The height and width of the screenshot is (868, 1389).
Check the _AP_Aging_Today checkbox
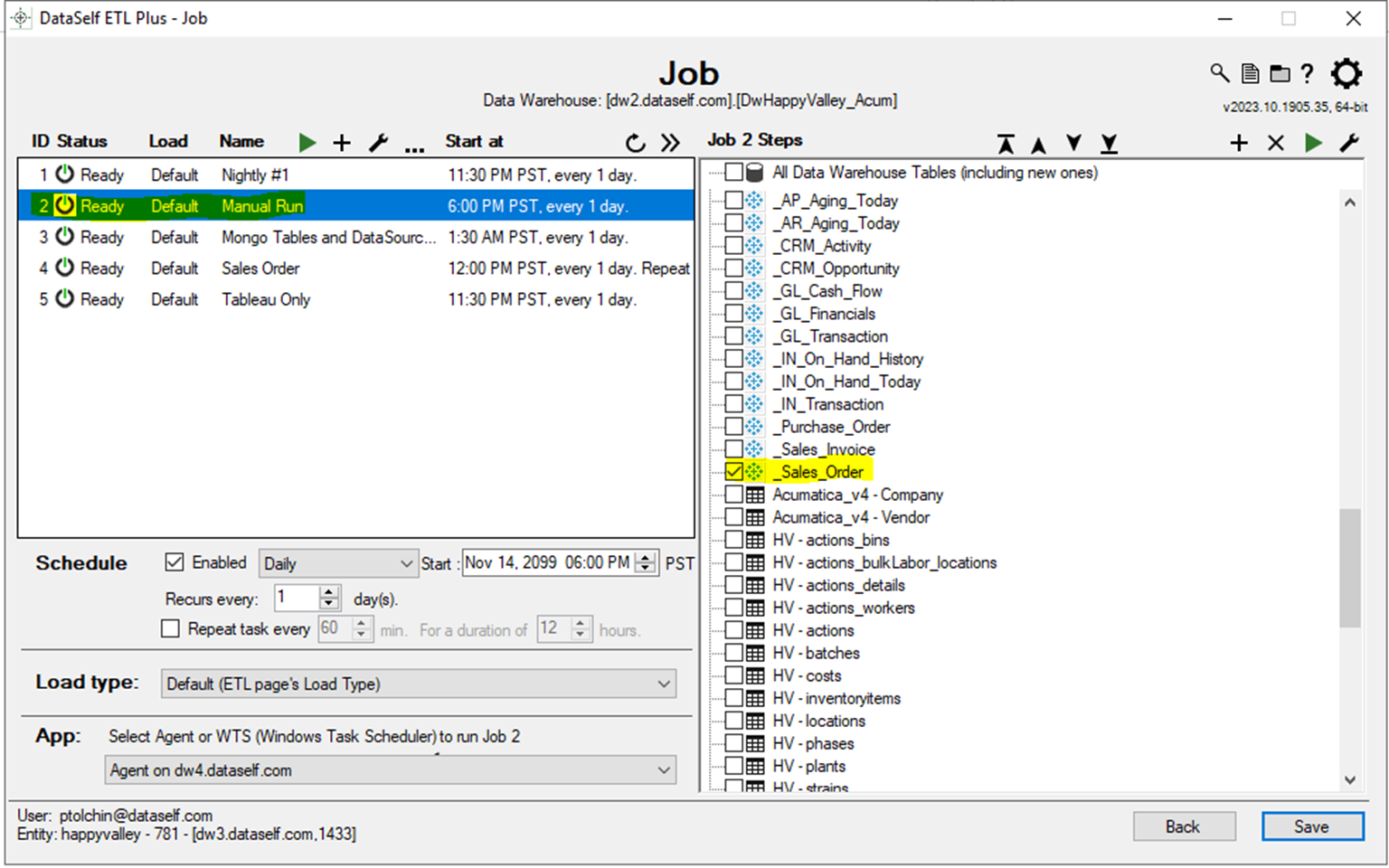pyautogui.click(x=734, y=200)
